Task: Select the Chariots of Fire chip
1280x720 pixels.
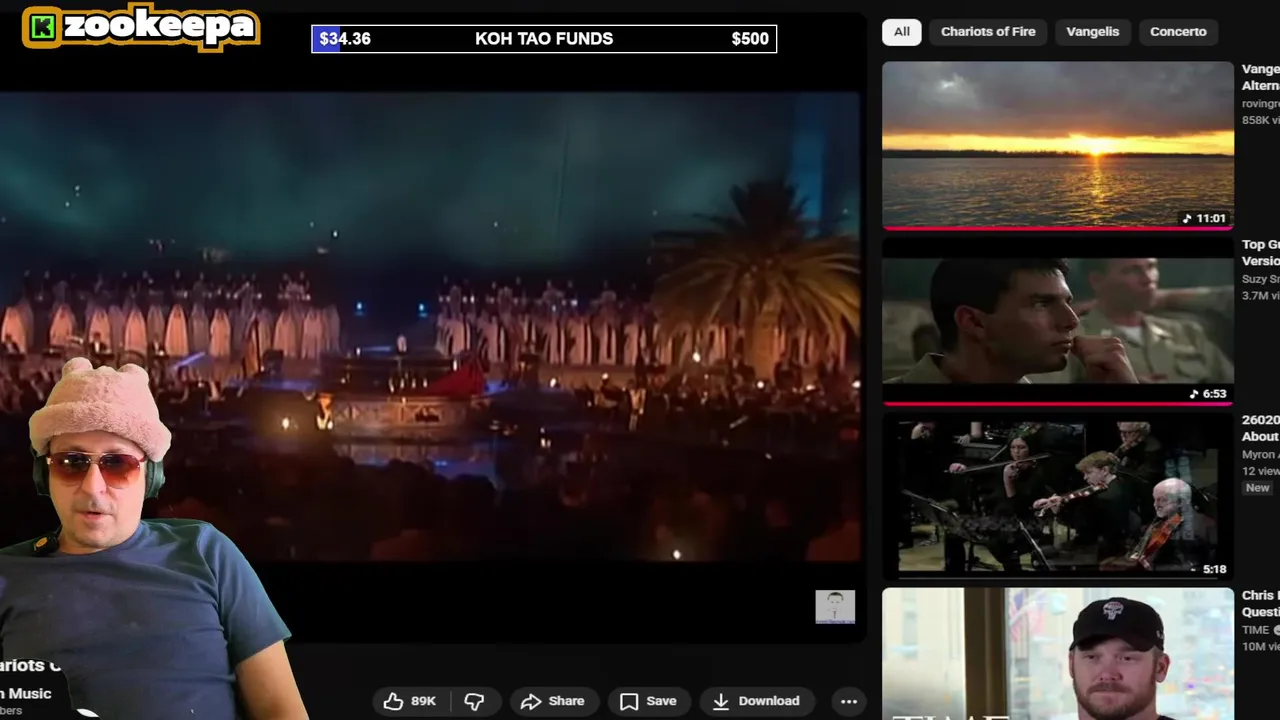Action: click(988, 32)
